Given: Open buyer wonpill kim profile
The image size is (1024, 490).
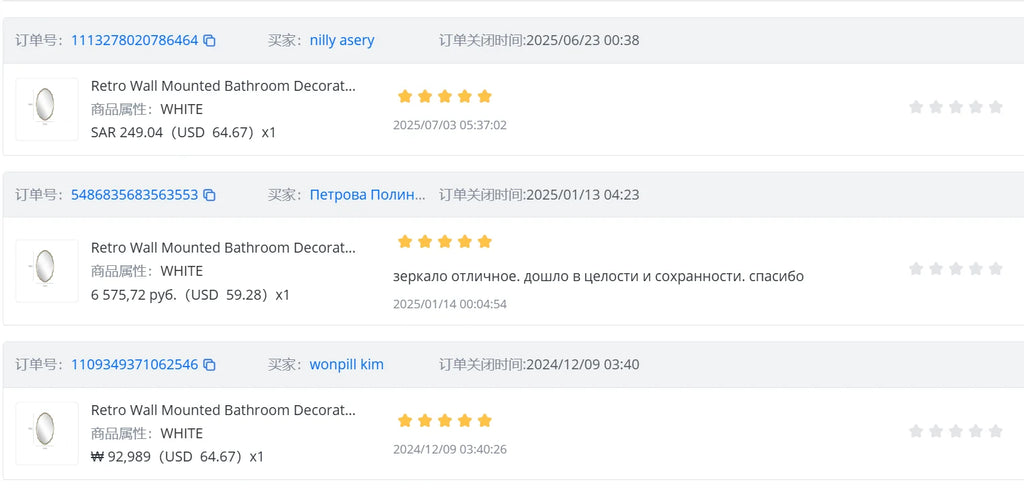Looking at the screenshot, I should pyautogui.click(x=347, y=365).
